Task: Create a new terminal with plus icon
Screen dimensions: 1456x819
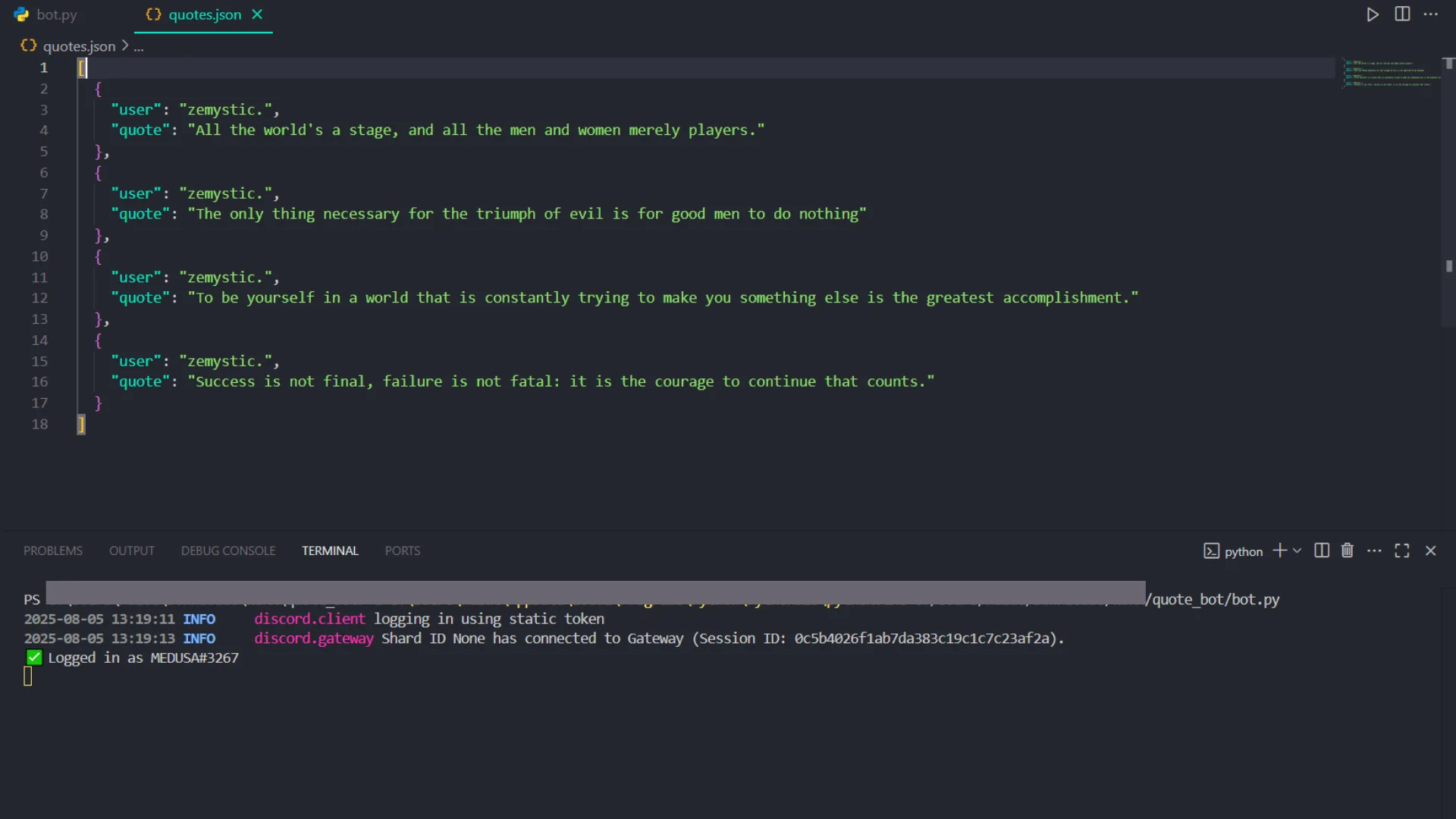Action: pos(1279,551)
